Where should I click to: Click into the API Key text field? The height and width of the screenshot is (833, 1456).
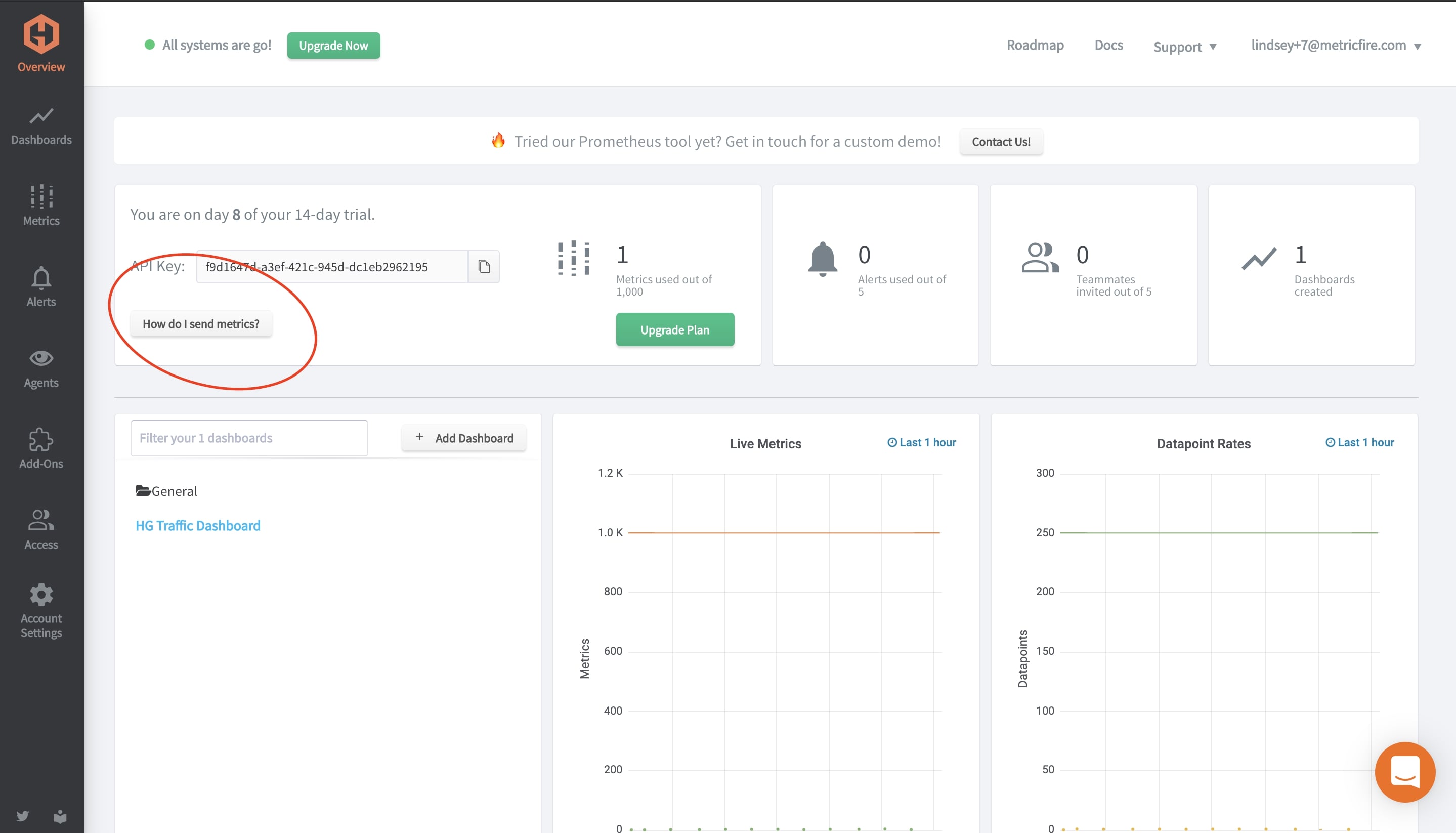[332, 267]
